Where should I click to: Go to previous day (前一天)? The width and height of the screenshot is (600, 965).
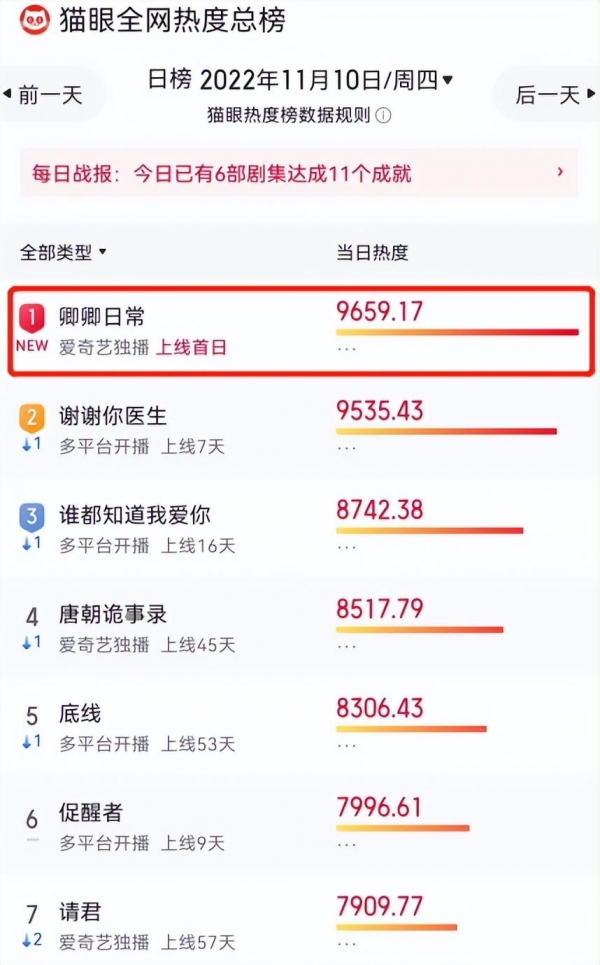point(46,95)
